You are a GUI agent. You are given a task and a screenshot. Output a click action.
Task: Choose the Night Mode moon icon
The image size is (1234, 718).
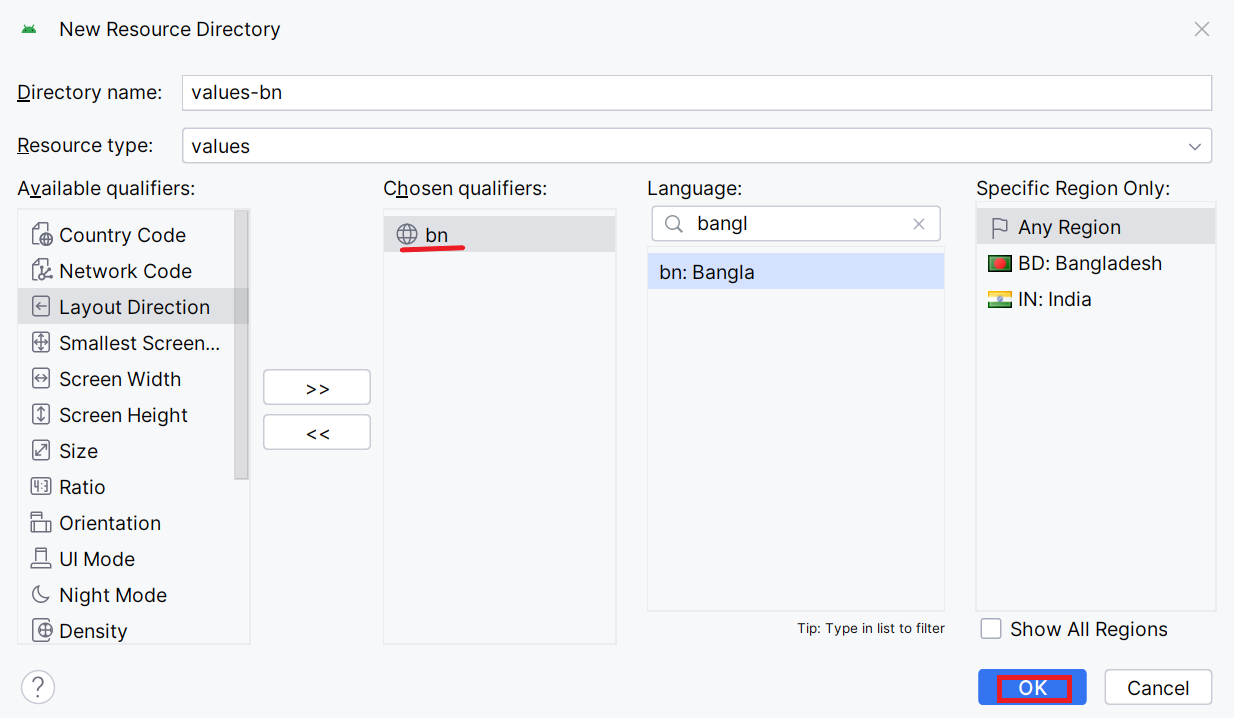[41, 595]
